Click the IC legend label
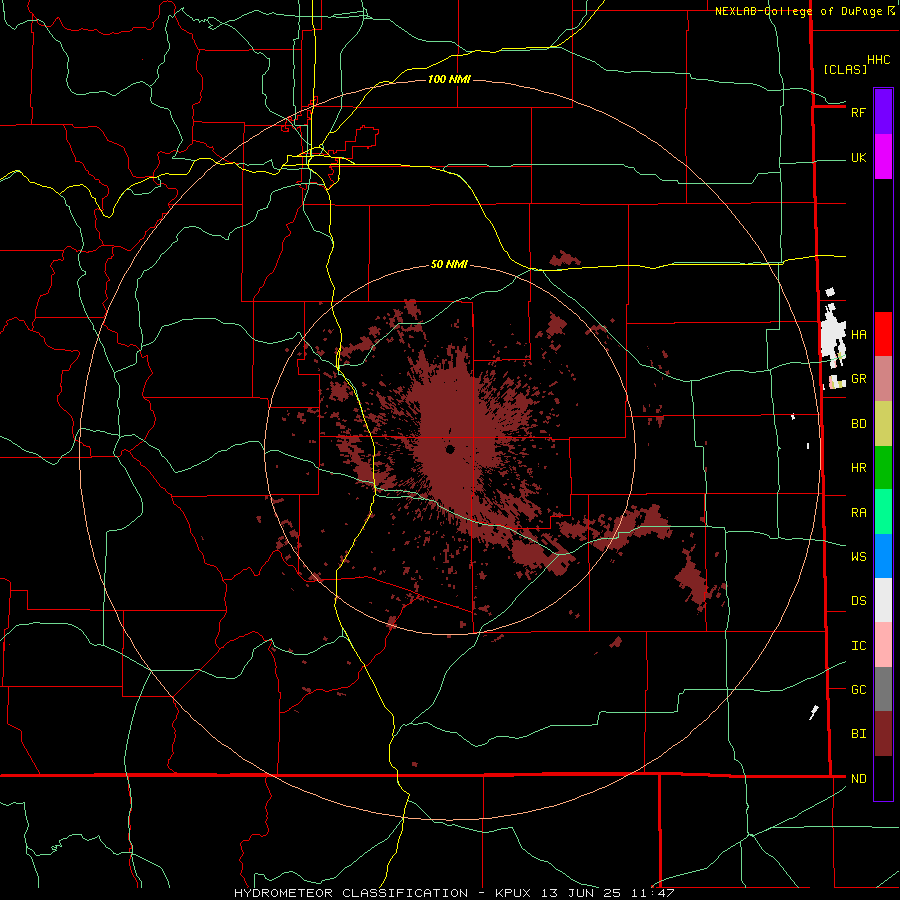900x900 pixels. coord(858,645)
